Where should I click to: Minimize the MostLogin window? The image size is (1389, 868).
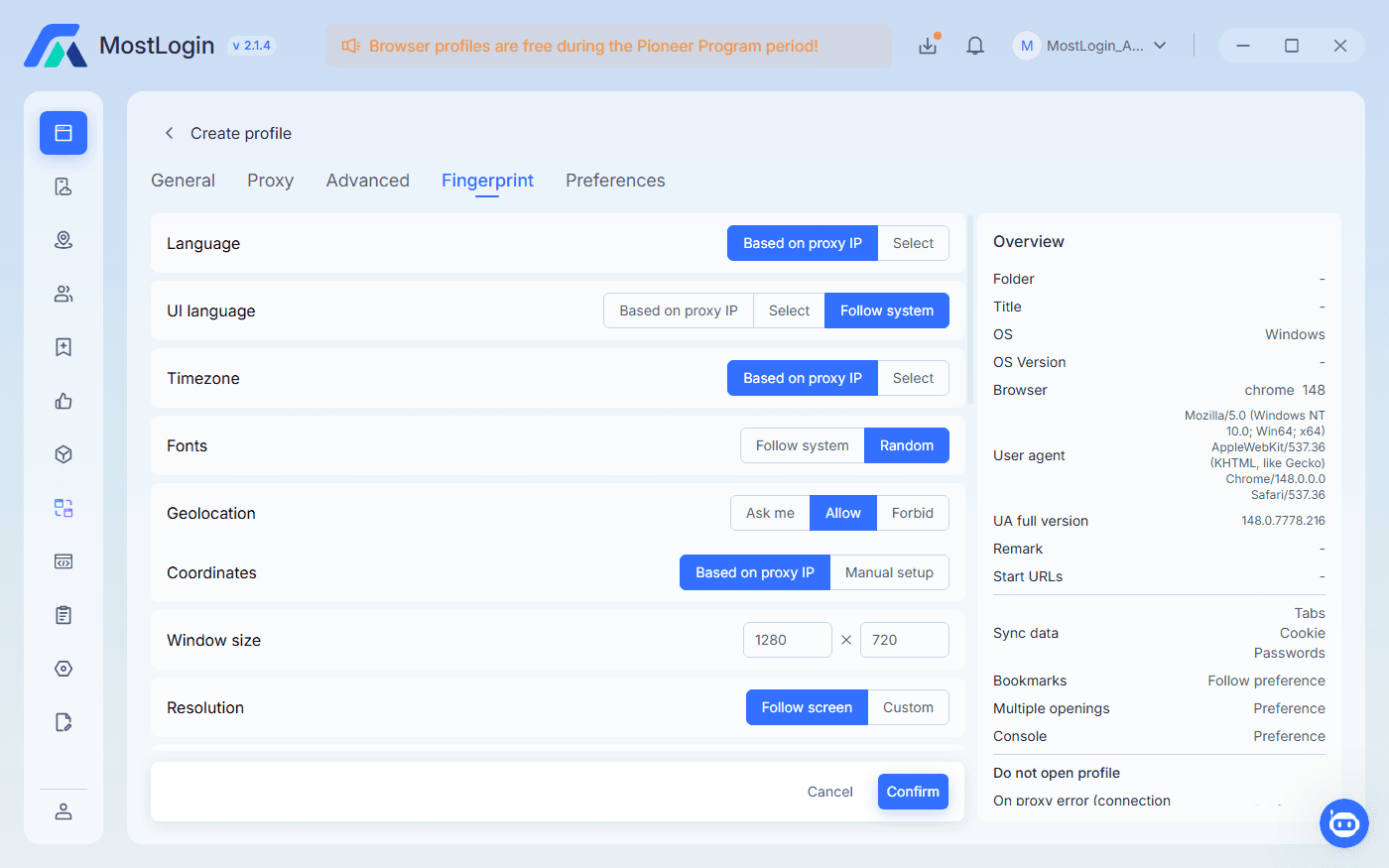click(1243, 46)
